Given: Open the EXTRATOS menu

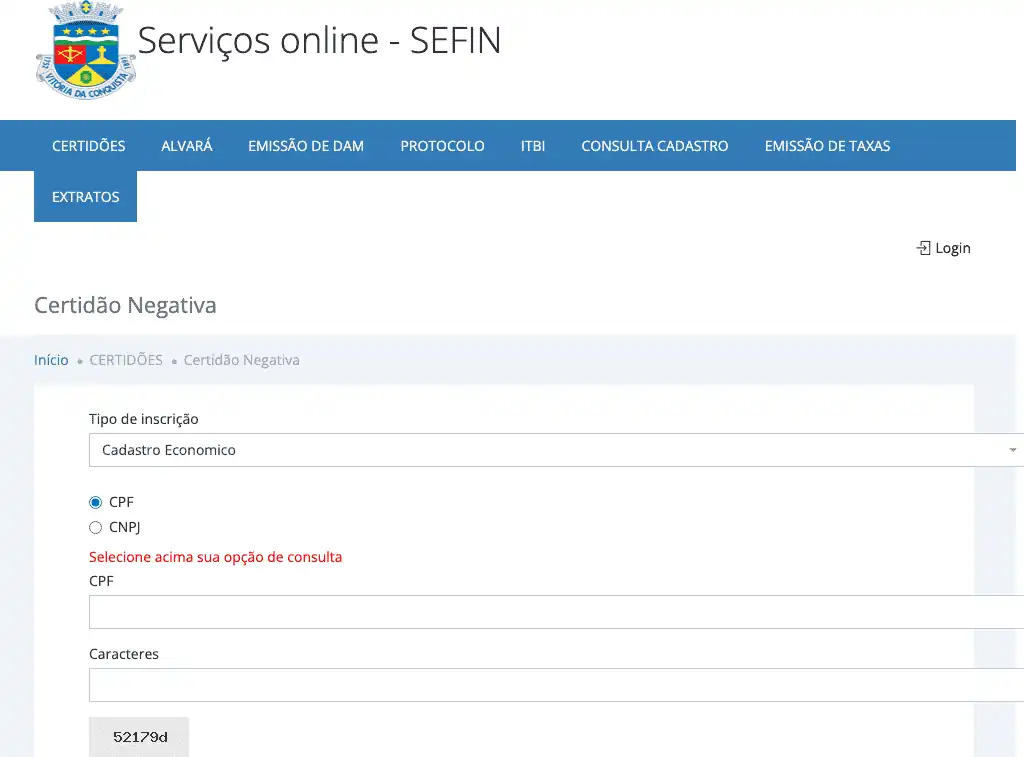Looking at the screenshot, I should [85, 197].
